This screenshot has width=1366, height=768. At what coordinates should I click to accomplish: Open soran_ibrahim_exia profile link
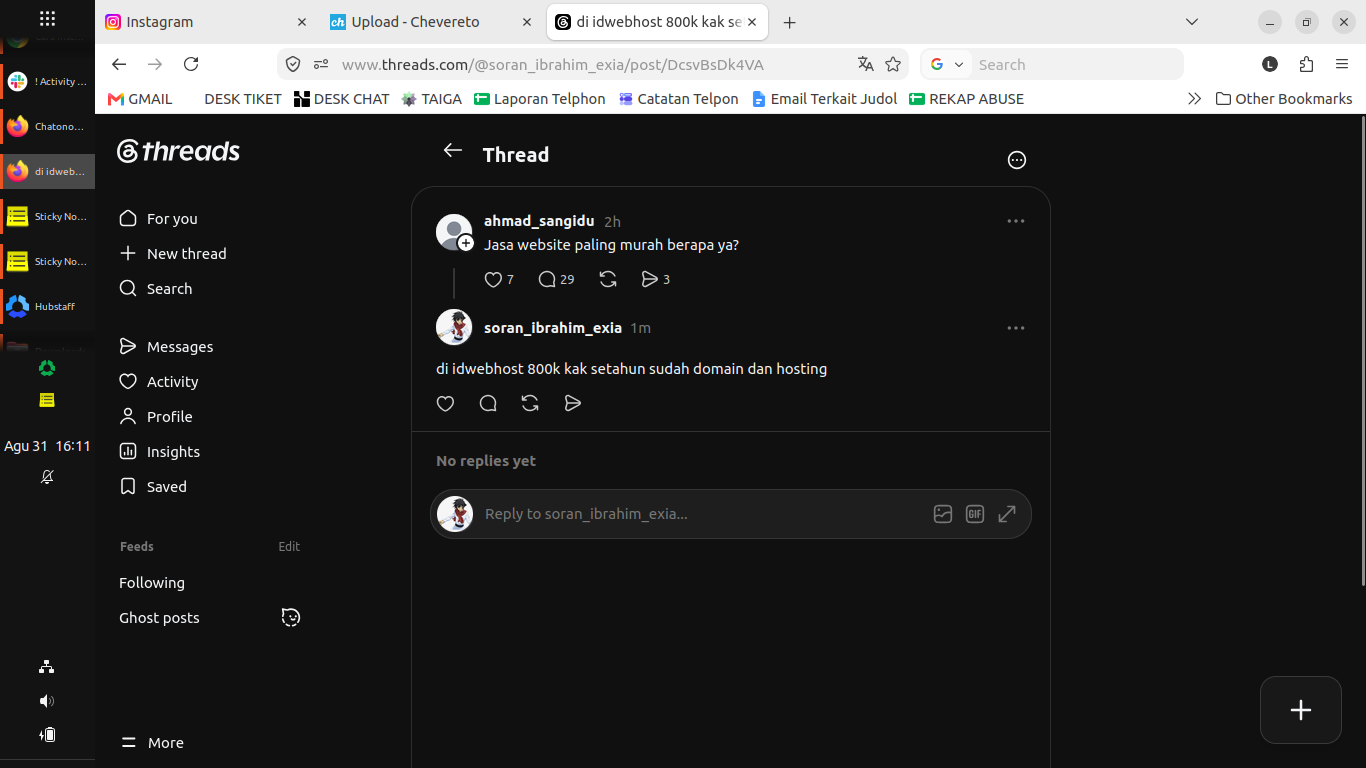(x=553, y=328)
